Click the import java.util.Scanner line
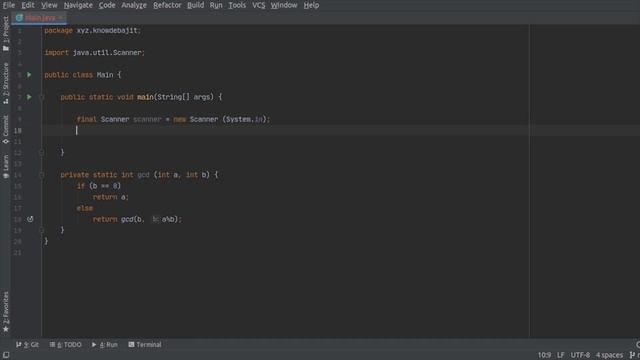 pos(94,53)
